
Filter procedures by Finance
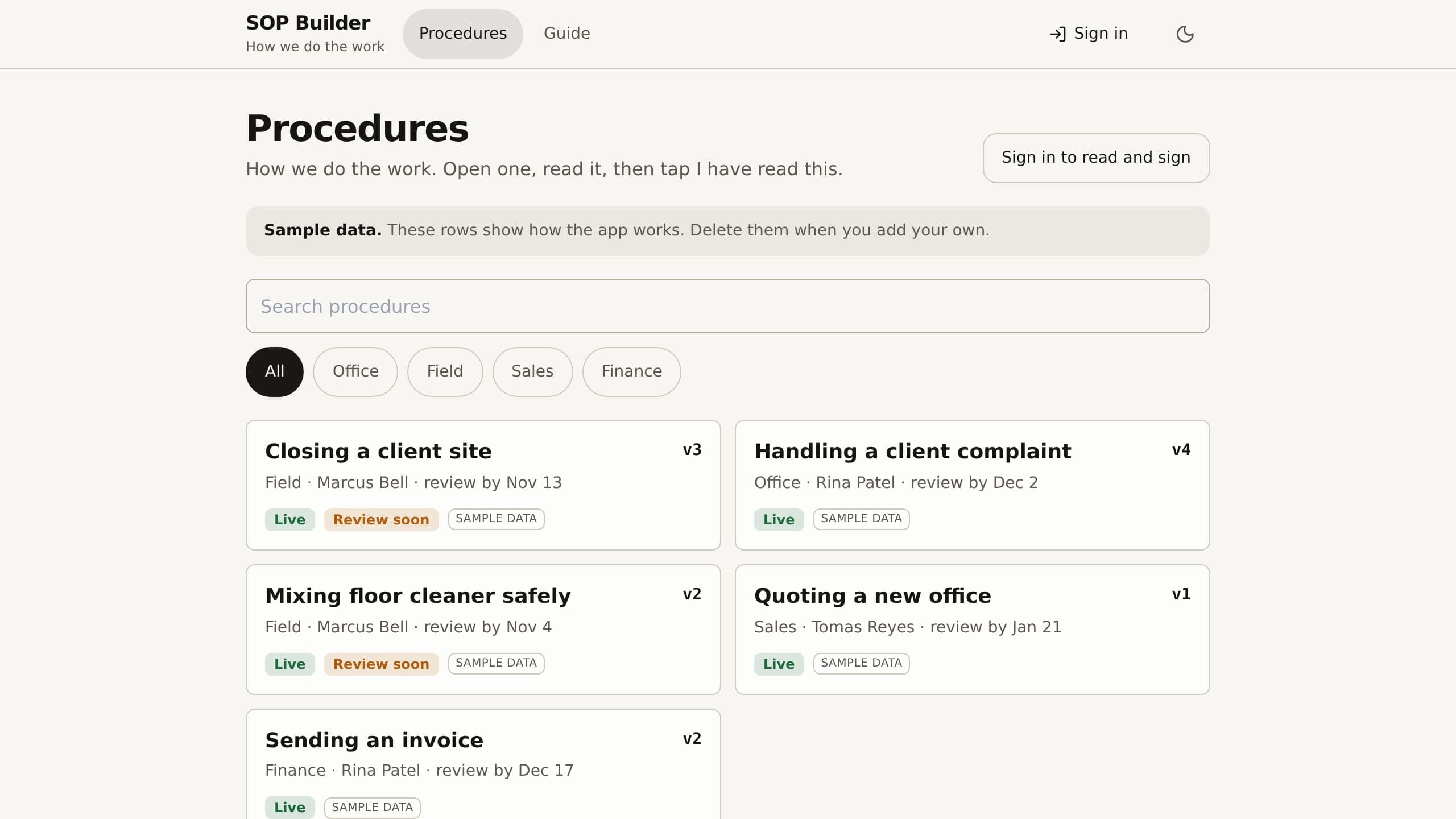[x=631, y=371]
